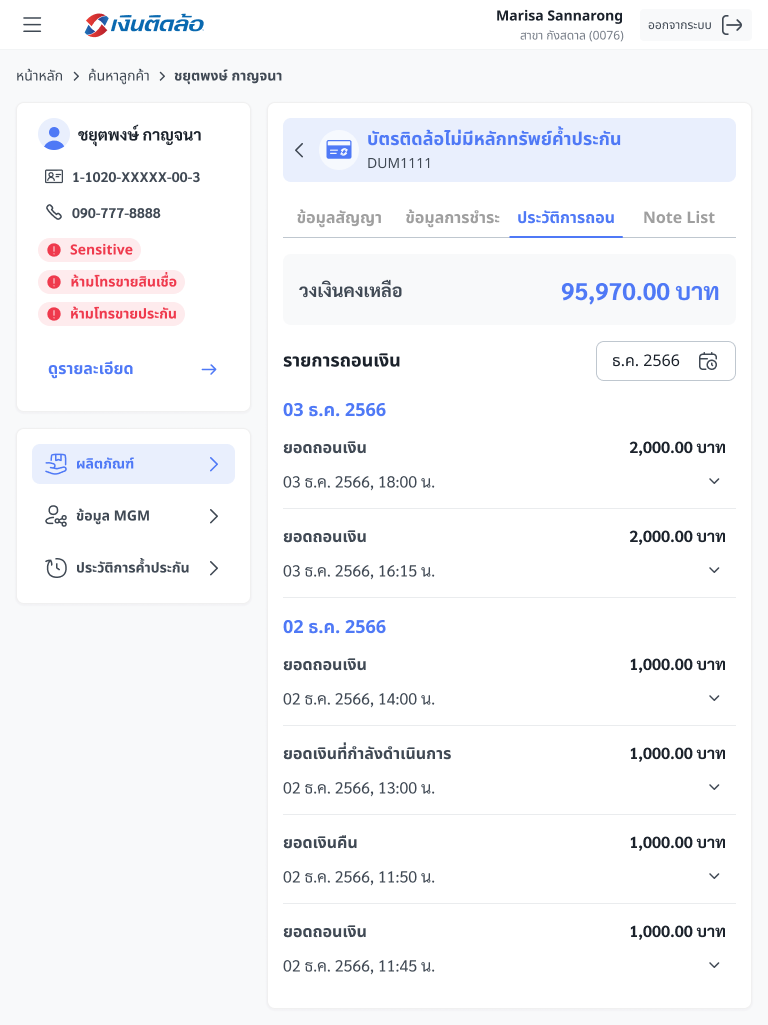Image resolution: width=768 pixels, height=1025 pixels.
Task: Expand the 18:00 withdrawal entry
Action: tap(714, 481)
